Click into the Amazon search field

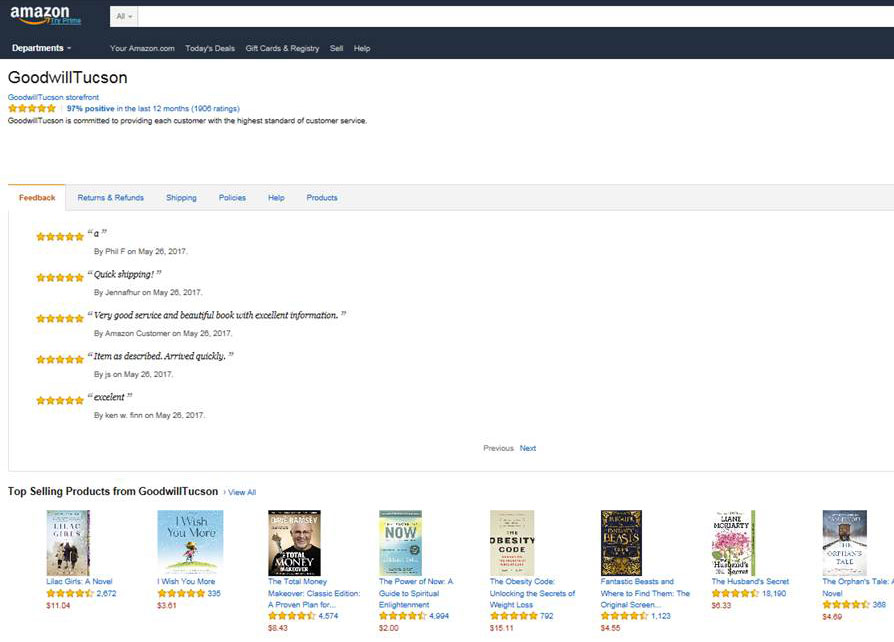tap(515, 17)
